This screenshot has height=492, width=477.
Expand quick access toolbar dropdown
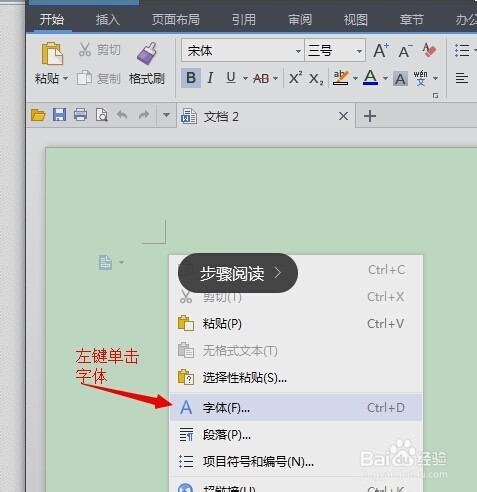tap(166, 115)
